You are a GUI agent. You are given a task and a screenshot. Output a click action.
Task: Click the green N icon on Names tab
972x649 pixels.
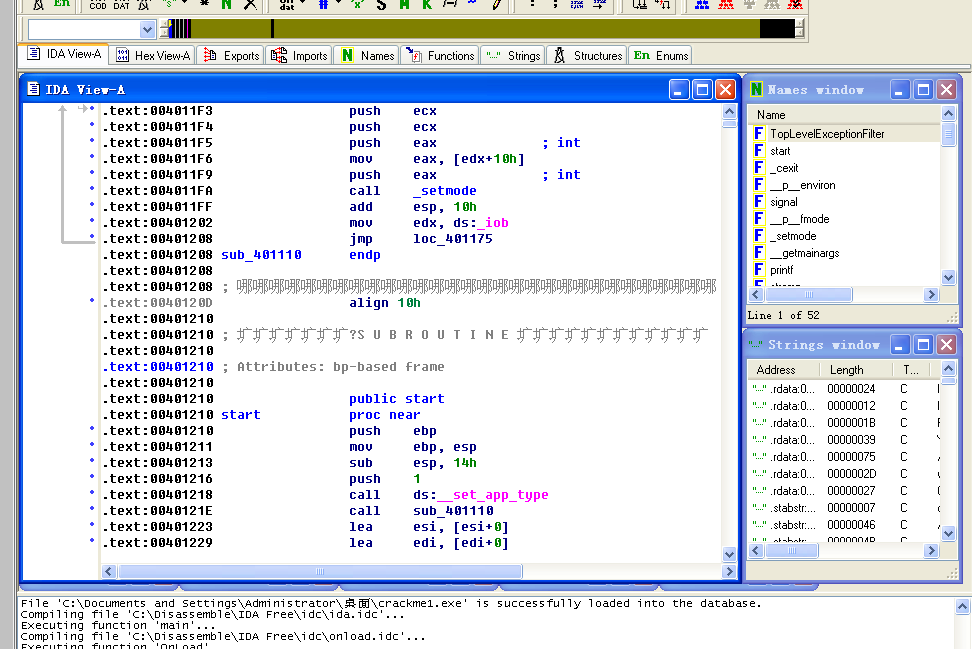click(346, 56)
